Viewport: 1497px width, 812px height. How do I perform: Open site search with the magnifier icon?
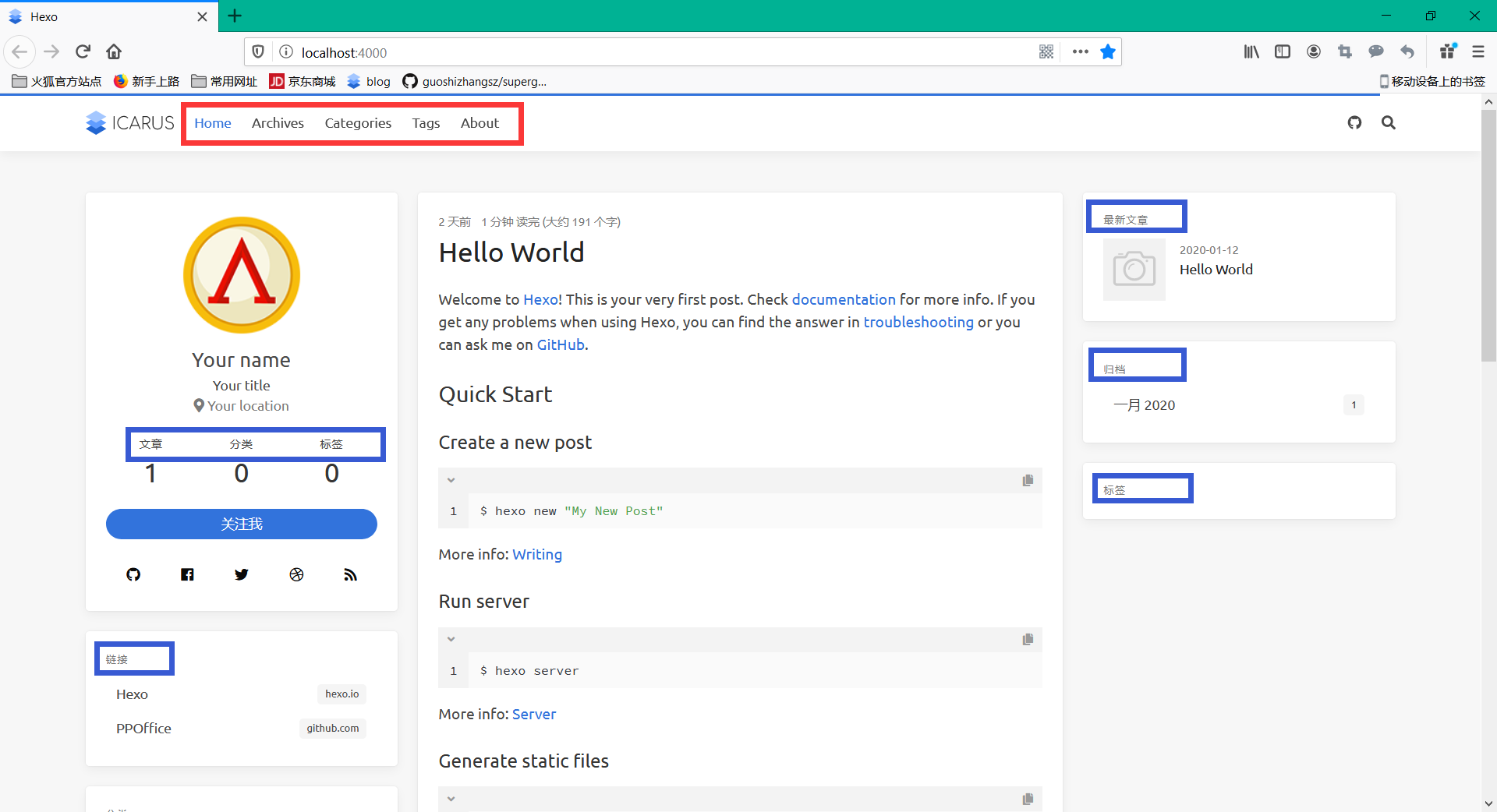pos(1389,122)
